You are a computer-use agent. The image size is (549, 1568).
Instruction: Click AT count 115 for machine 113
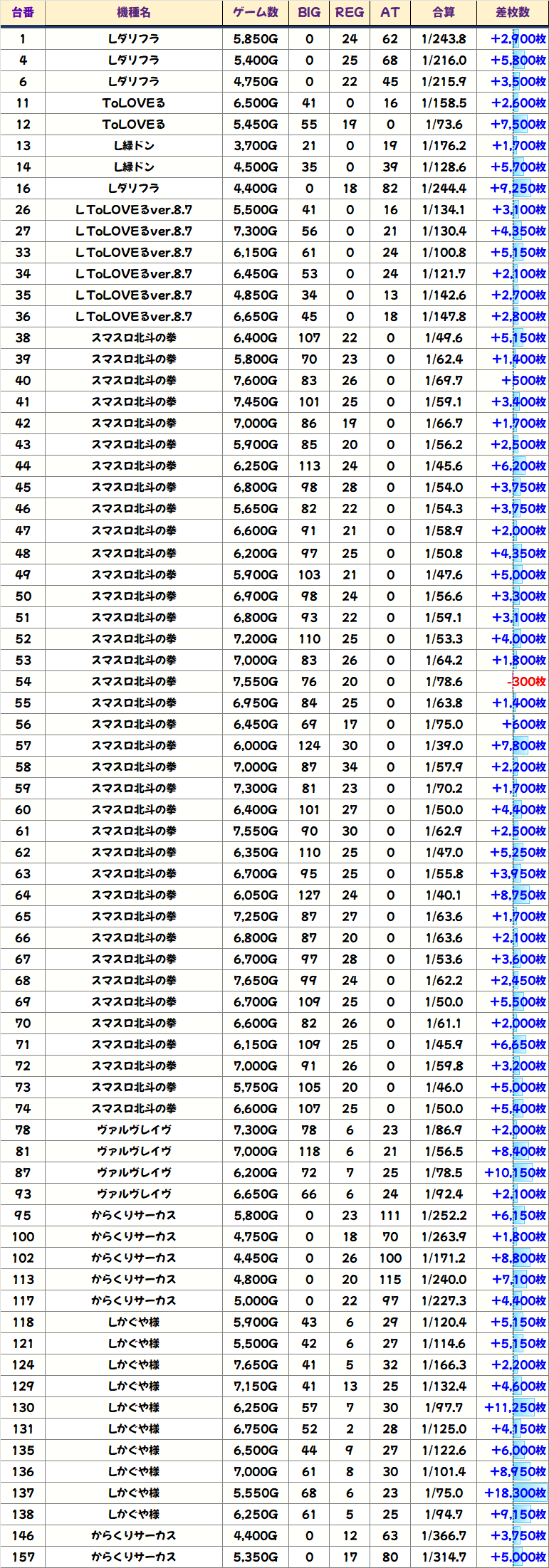click(390, 1279)
